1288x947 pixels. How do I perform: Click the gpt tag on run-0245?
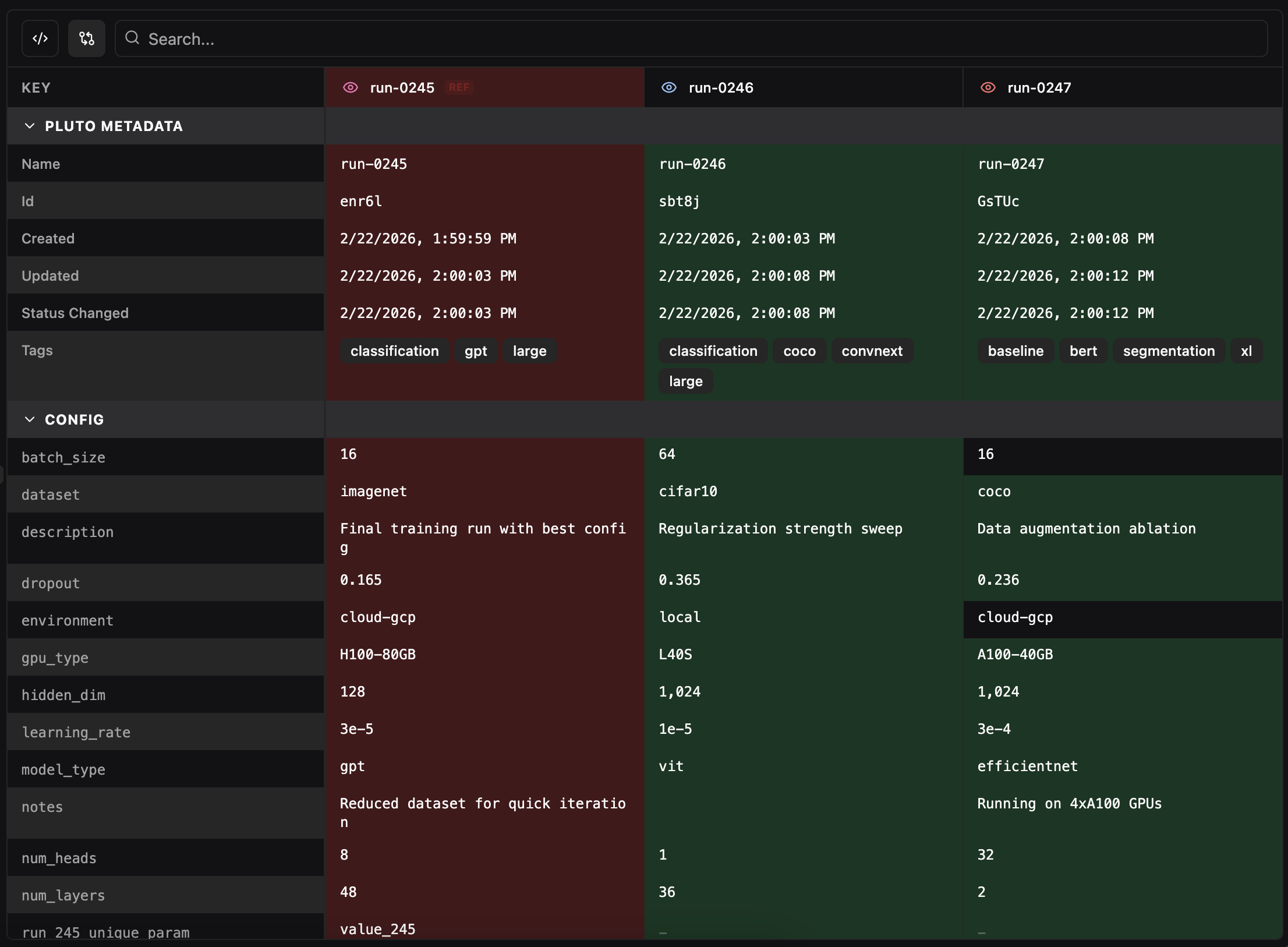[x=475, y=351]
